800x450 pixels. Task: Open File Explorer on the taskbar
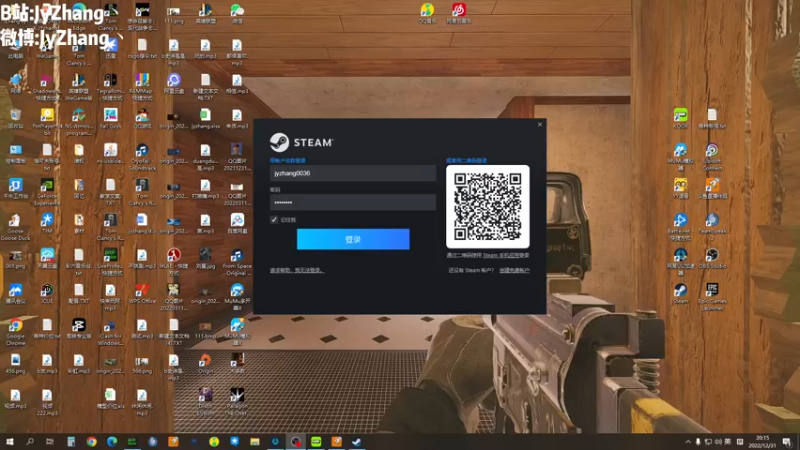[255, 442]
